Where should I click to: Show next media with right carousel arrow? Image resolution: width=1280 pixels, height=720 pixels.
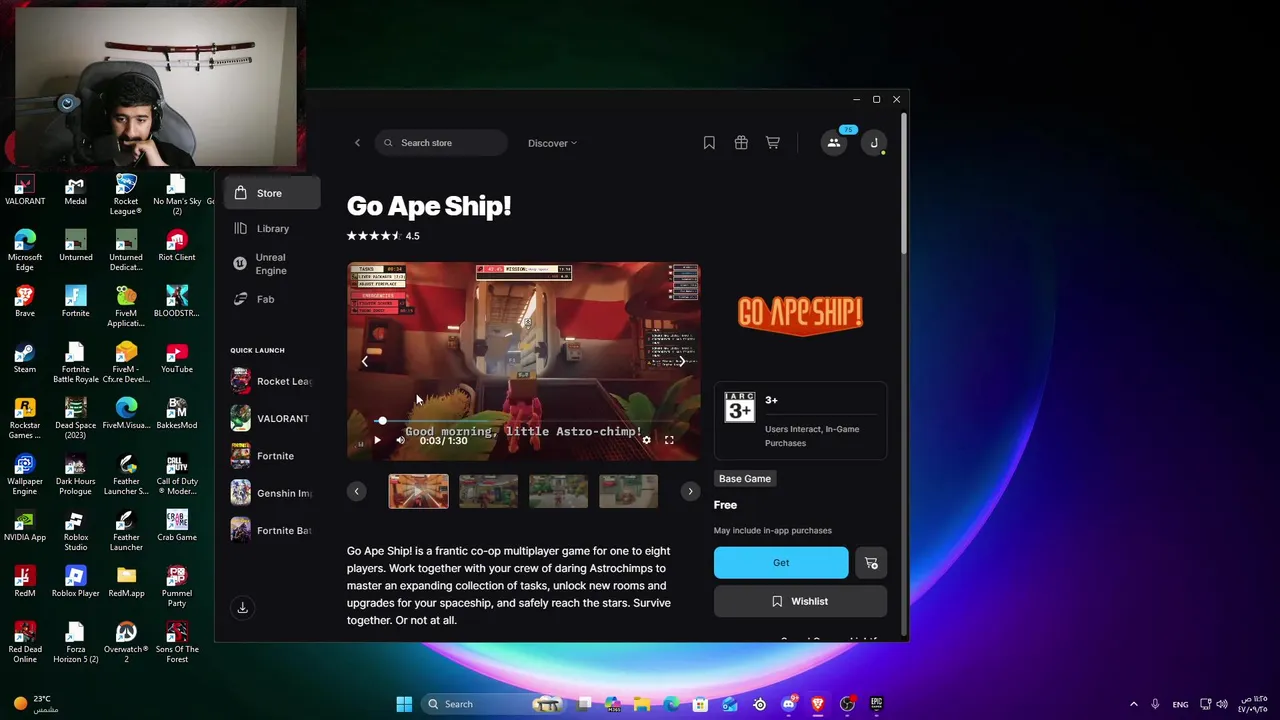[x=682, y=361]
